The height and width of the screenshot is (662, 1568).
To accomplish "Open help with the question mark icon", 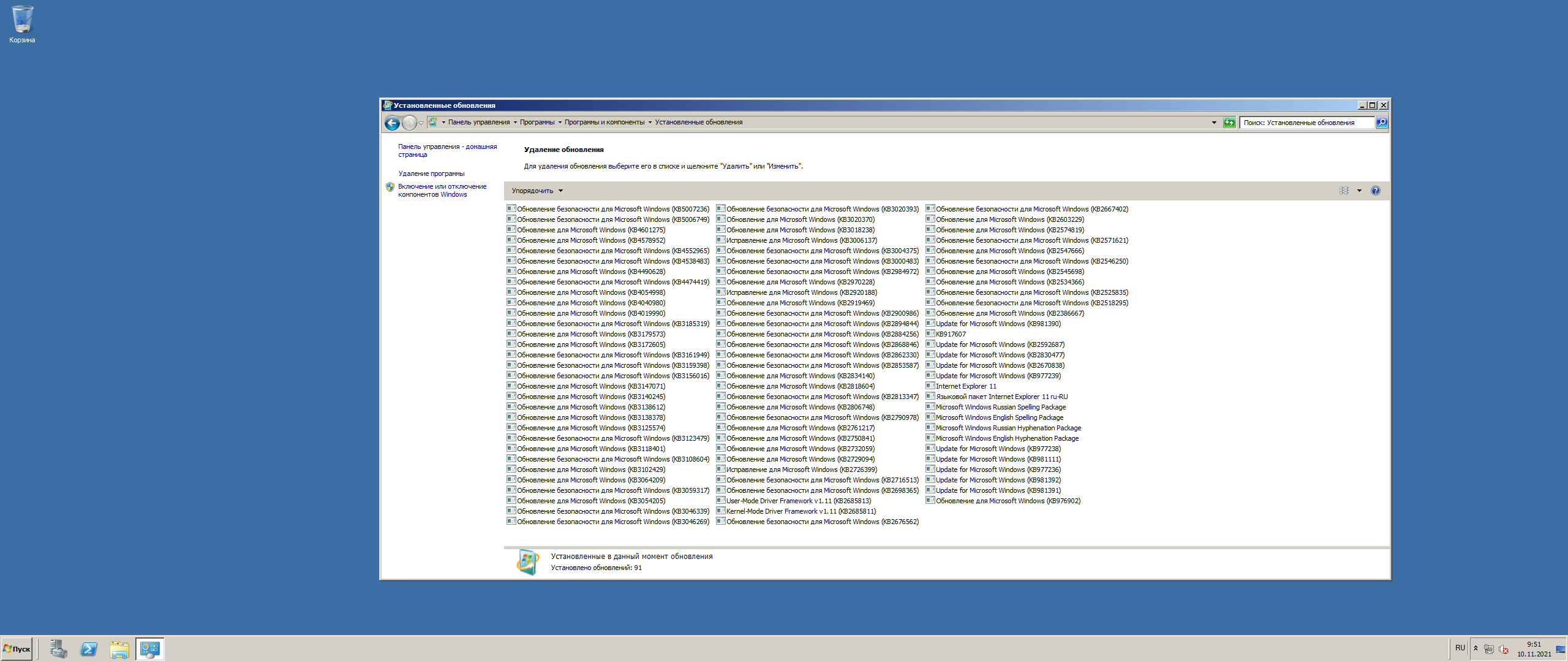I will [x=1376, y=191].
